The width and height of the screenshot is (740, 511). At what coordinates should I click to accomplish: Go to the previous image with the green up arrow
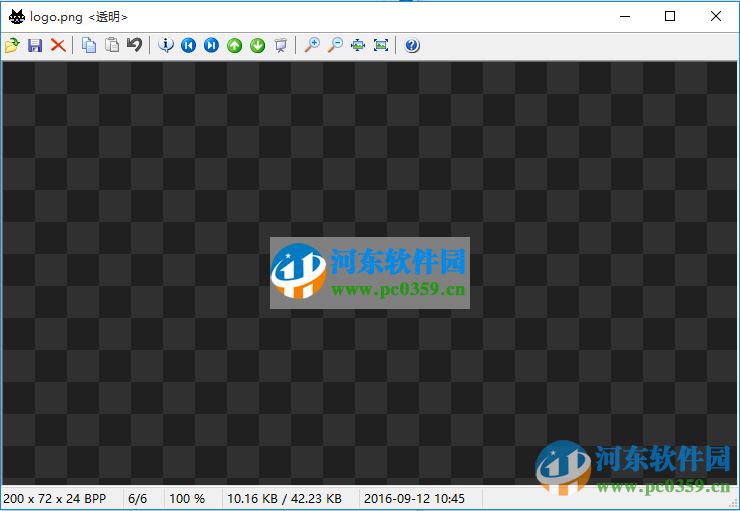[235, 45]
